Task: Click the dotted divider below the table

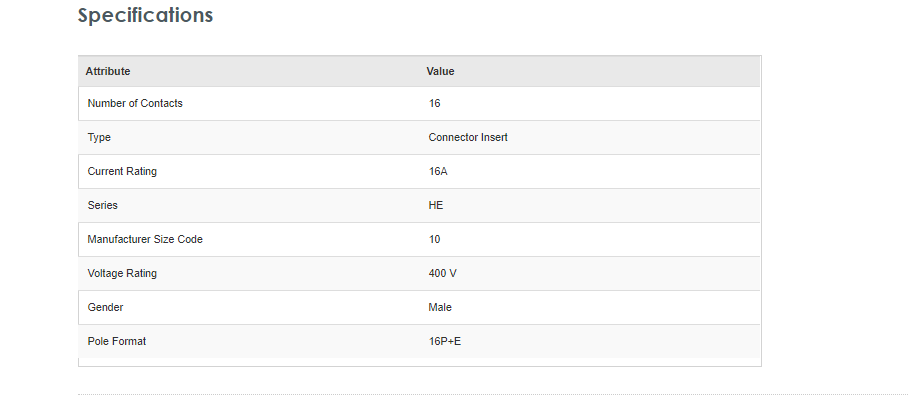Action: tap(493, 395)
